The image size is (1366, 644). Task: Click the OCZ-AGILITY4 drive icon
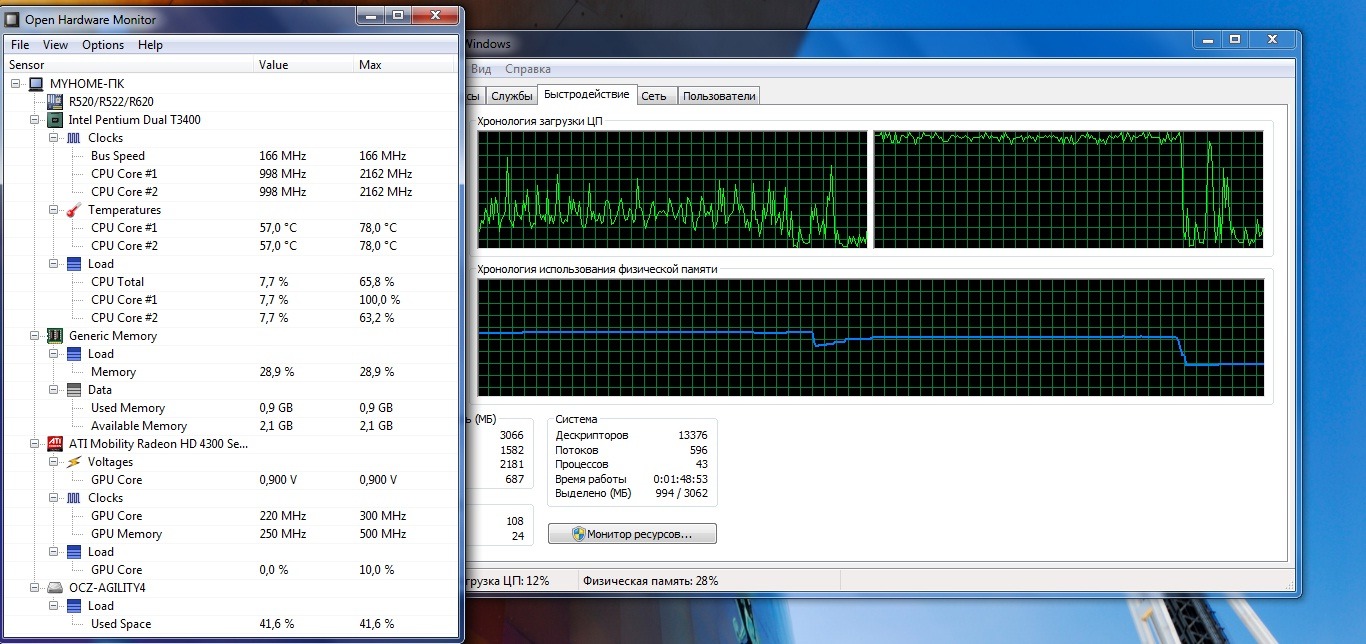(55, 588)
